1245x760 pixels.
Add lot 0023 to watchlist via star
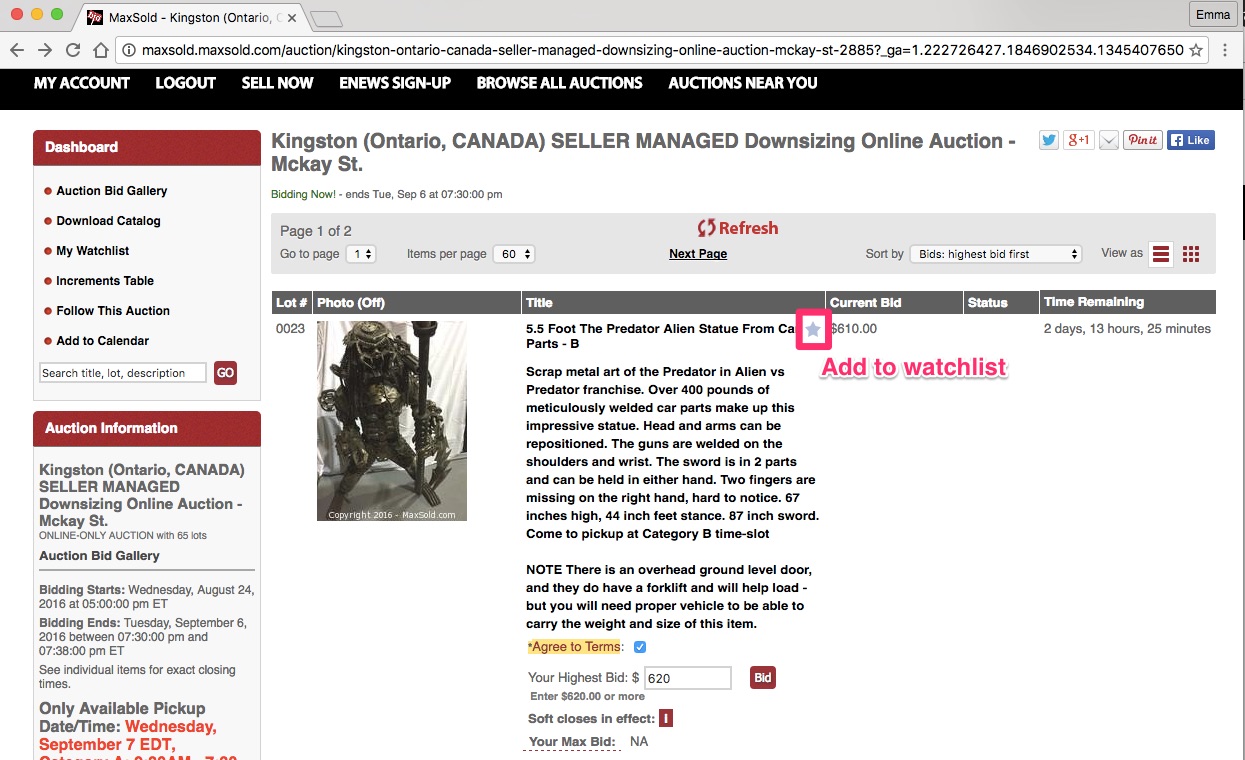pyautogui.click(x=813, y=329)
